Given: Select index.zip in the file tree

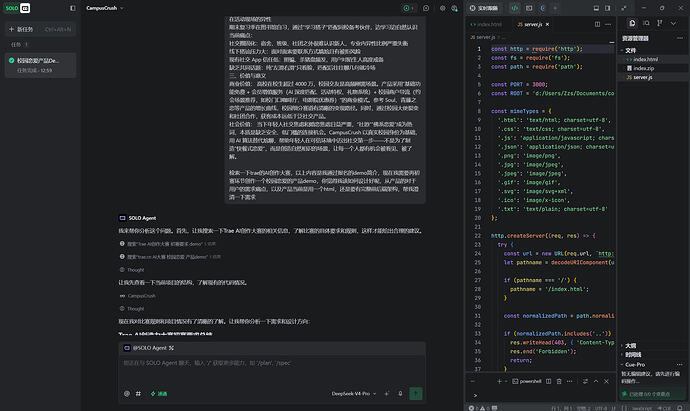Looking at the screenshot, I should (x=654, y=68).
